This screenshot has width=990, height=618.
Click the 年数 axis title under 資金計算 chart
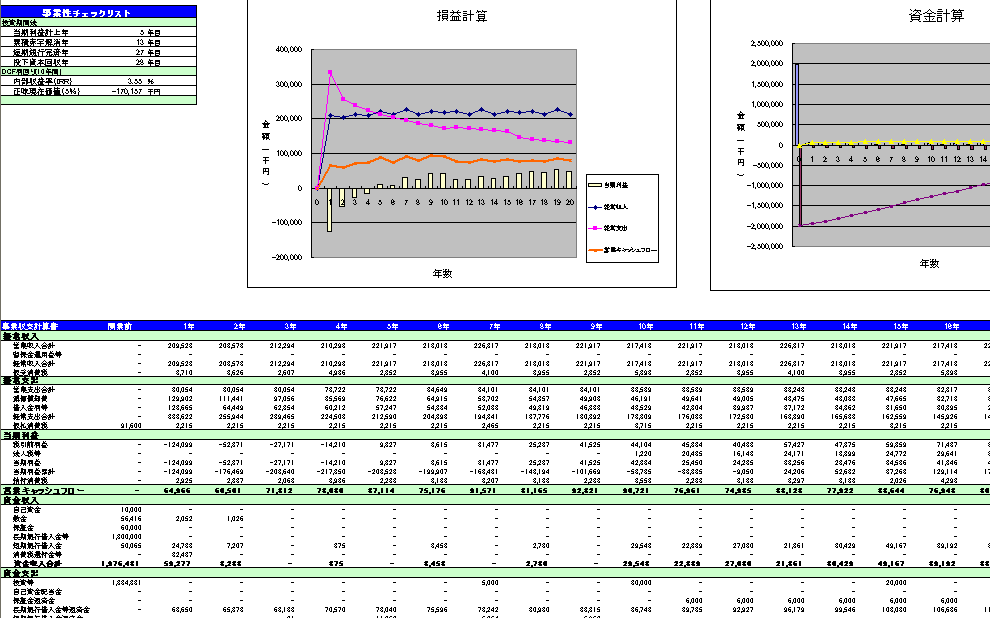click(929, 263)
